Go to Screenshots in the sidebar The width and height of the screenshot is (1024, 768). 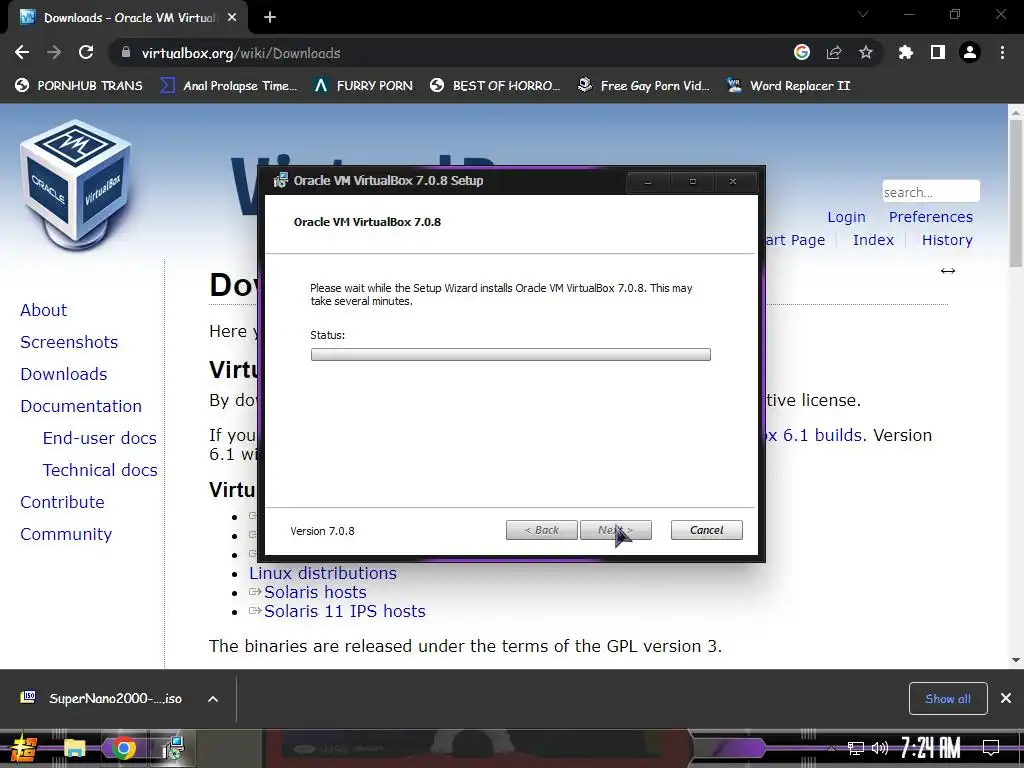tap(69, 342)
